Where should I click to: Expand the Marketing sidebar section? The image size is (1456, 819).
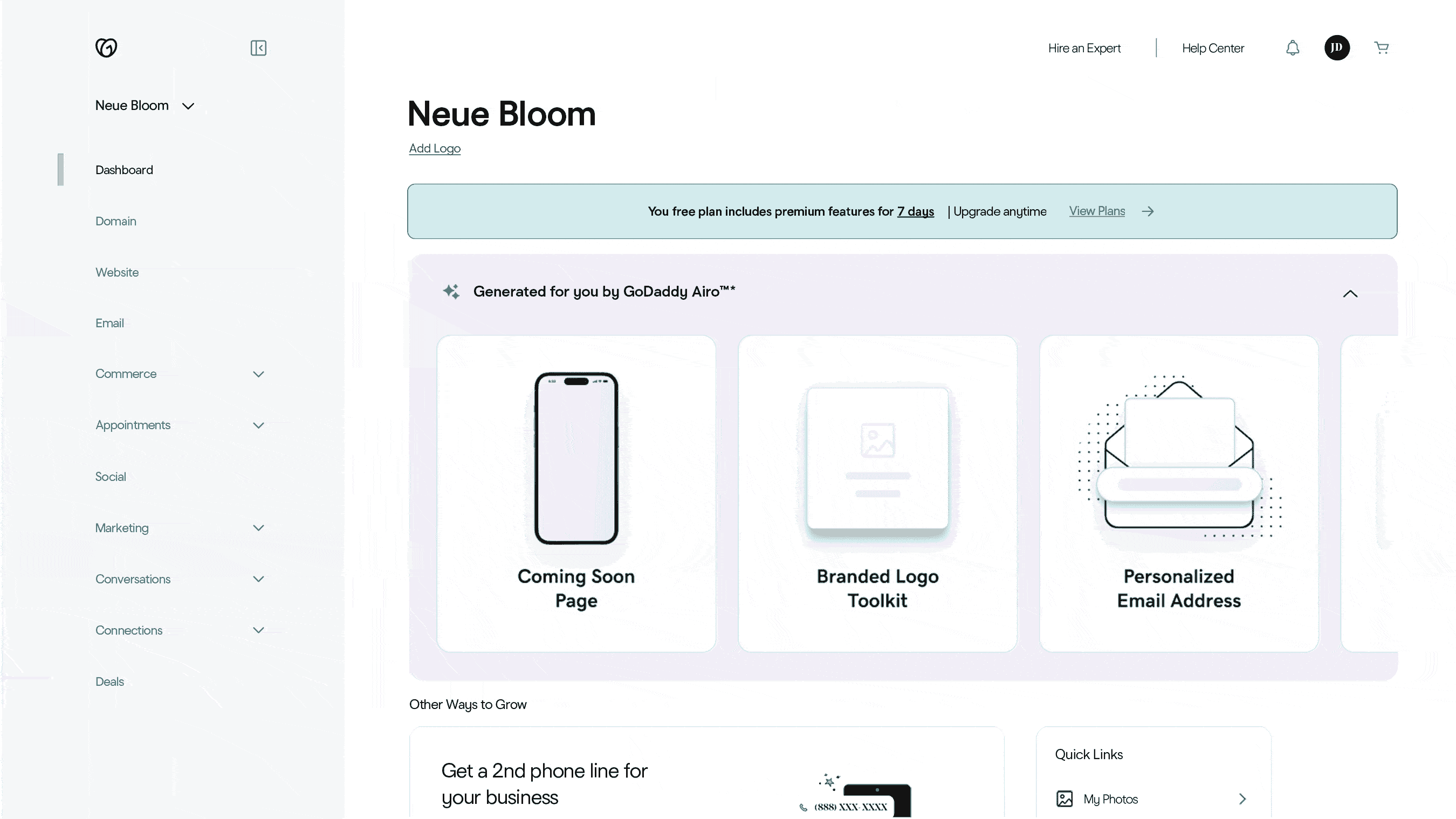[258, 528]
